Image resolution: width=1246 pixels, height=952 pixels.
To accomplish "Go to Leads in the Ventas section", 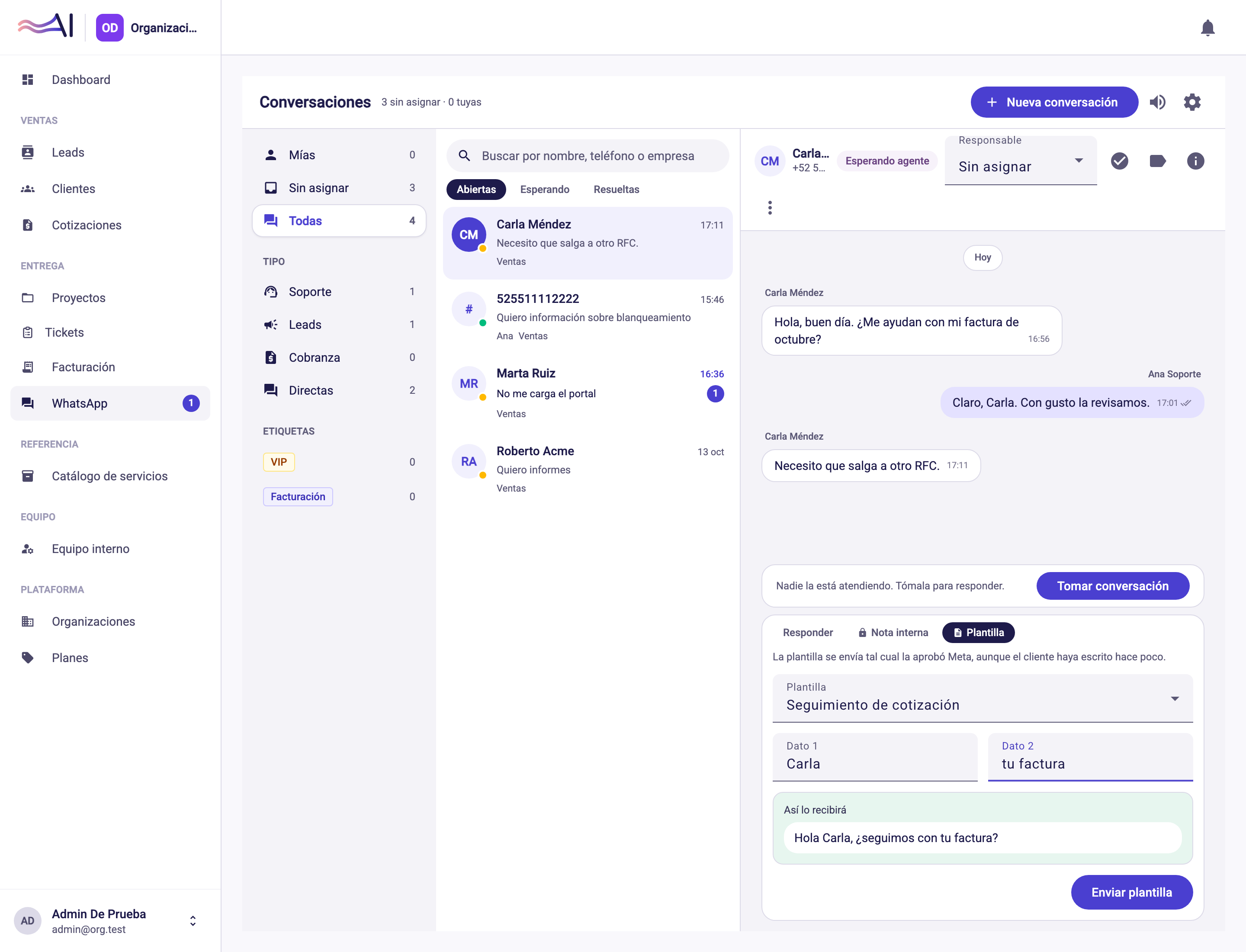I will 110,152.
